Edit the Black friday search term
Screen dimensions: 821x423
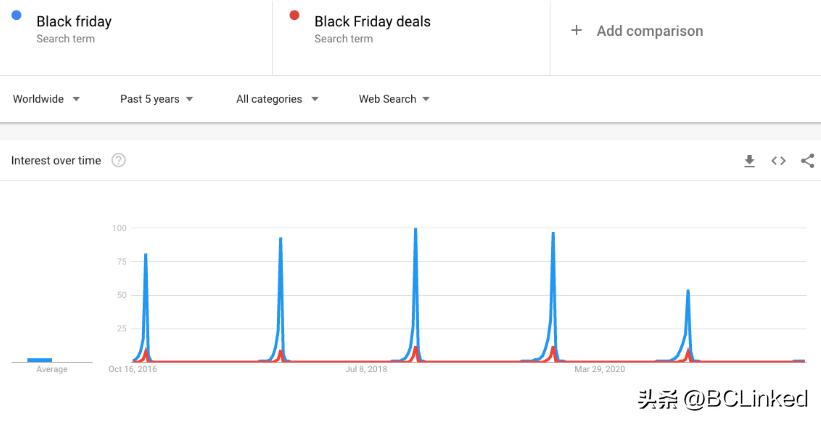pos(74,21)
